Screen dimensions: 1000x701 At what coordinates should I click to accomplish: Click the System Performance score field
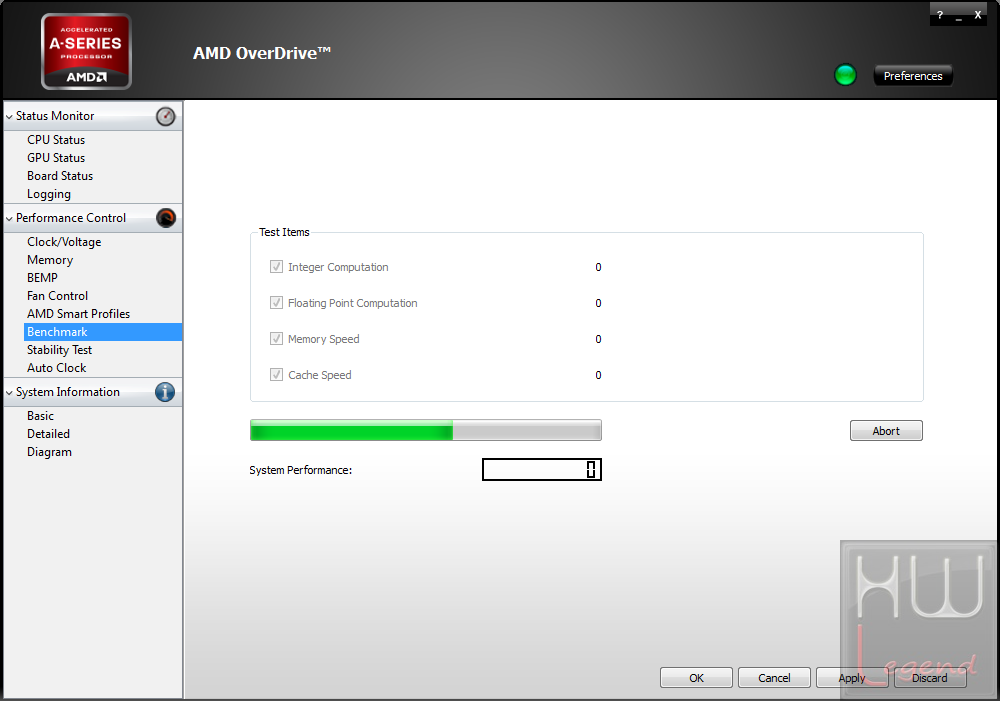(541, 469)
